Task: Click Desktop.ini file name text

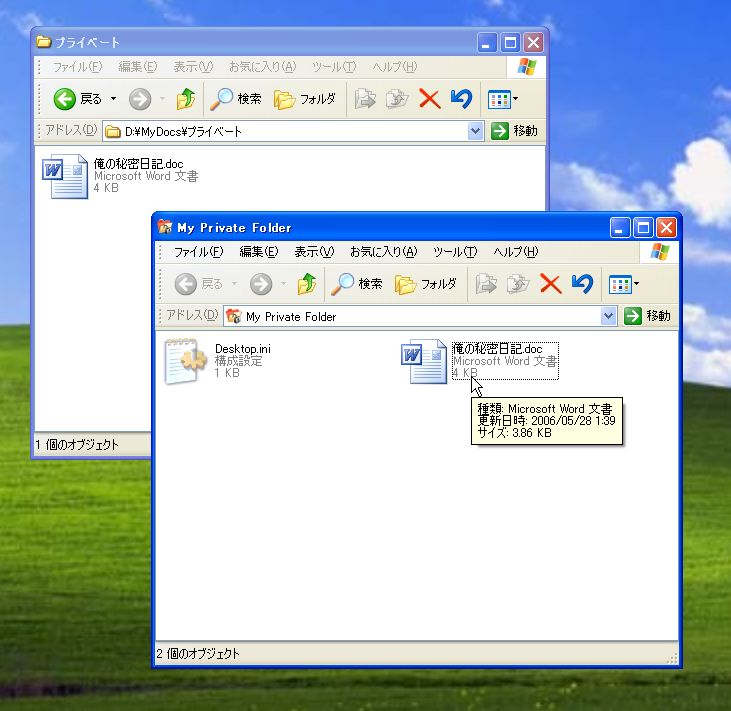Action: click(242, 349)
